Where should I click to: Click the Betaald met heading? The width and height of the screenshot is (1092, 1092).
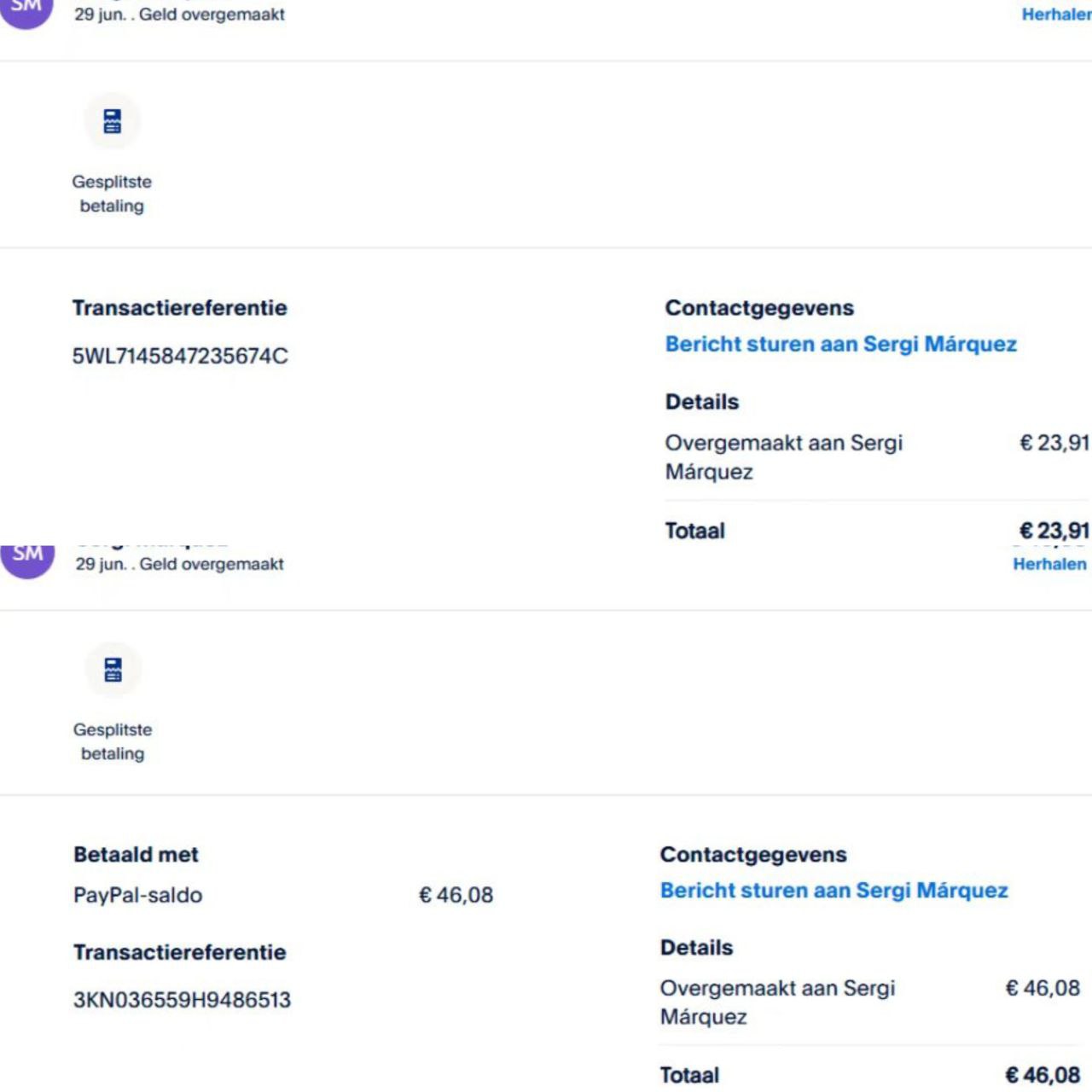136,855
